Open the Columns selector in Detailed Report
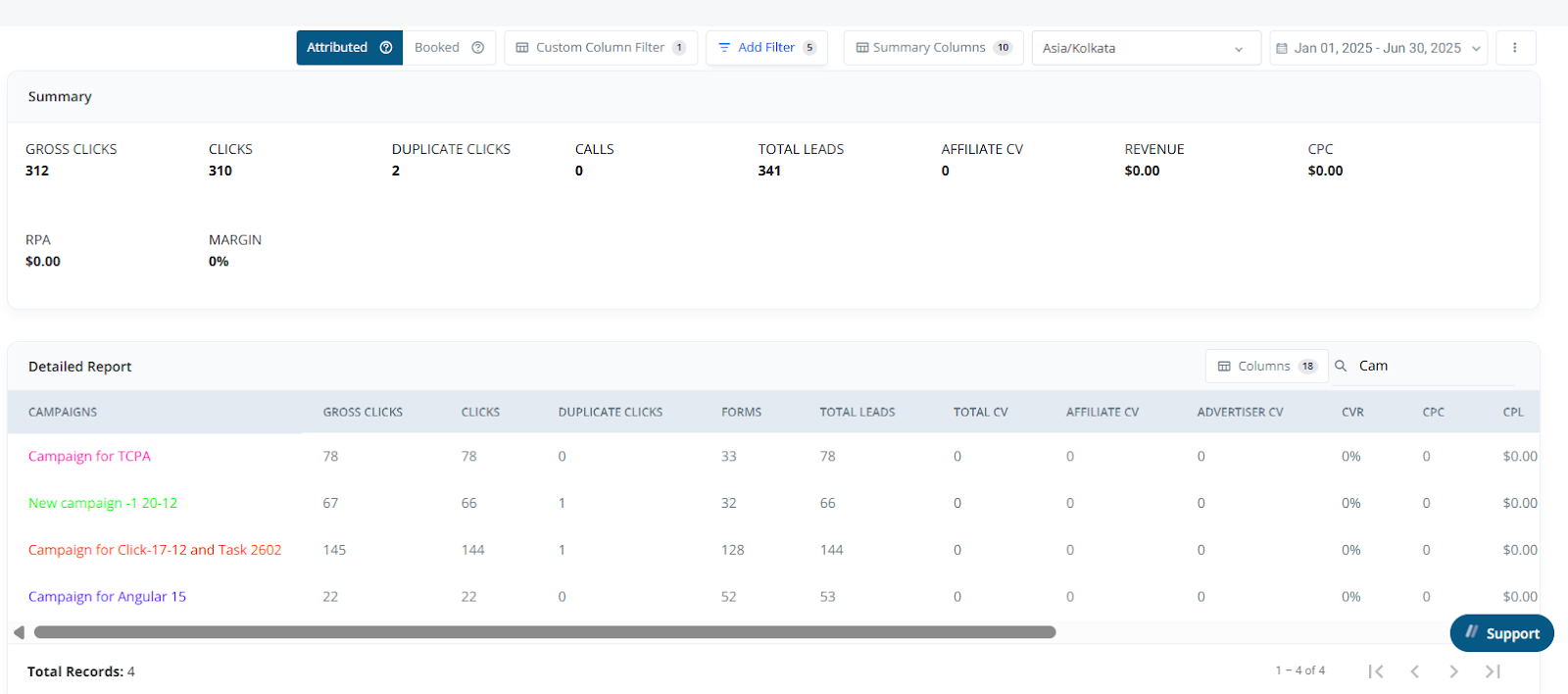The width and height of the screenshot is (1568, 694). (x=1267, y=366)
